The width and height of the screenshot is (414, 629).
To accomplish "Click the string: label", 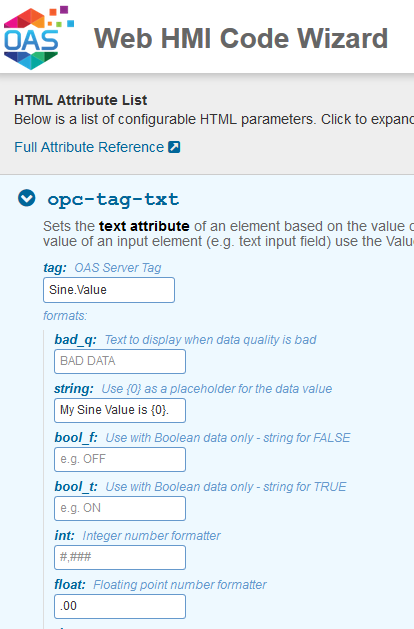I will [74, 389].
